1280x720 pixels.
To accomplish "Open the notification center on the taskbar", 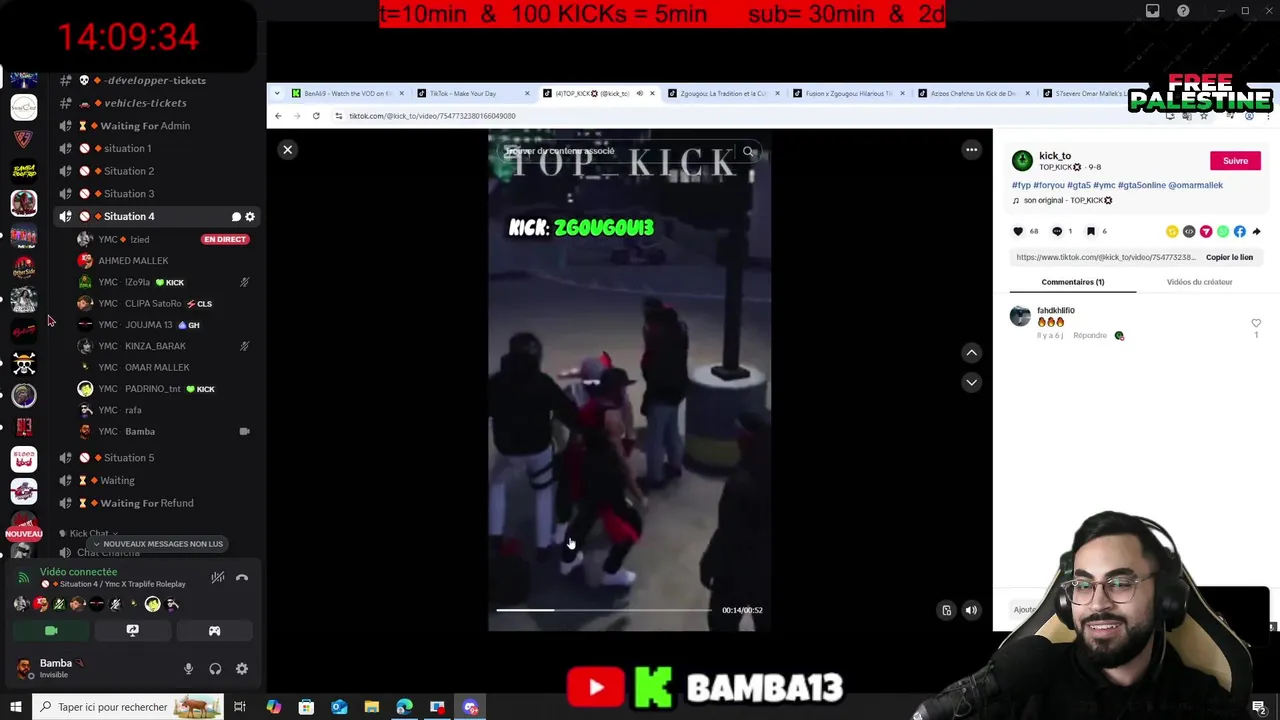I will pos(1259,707).
